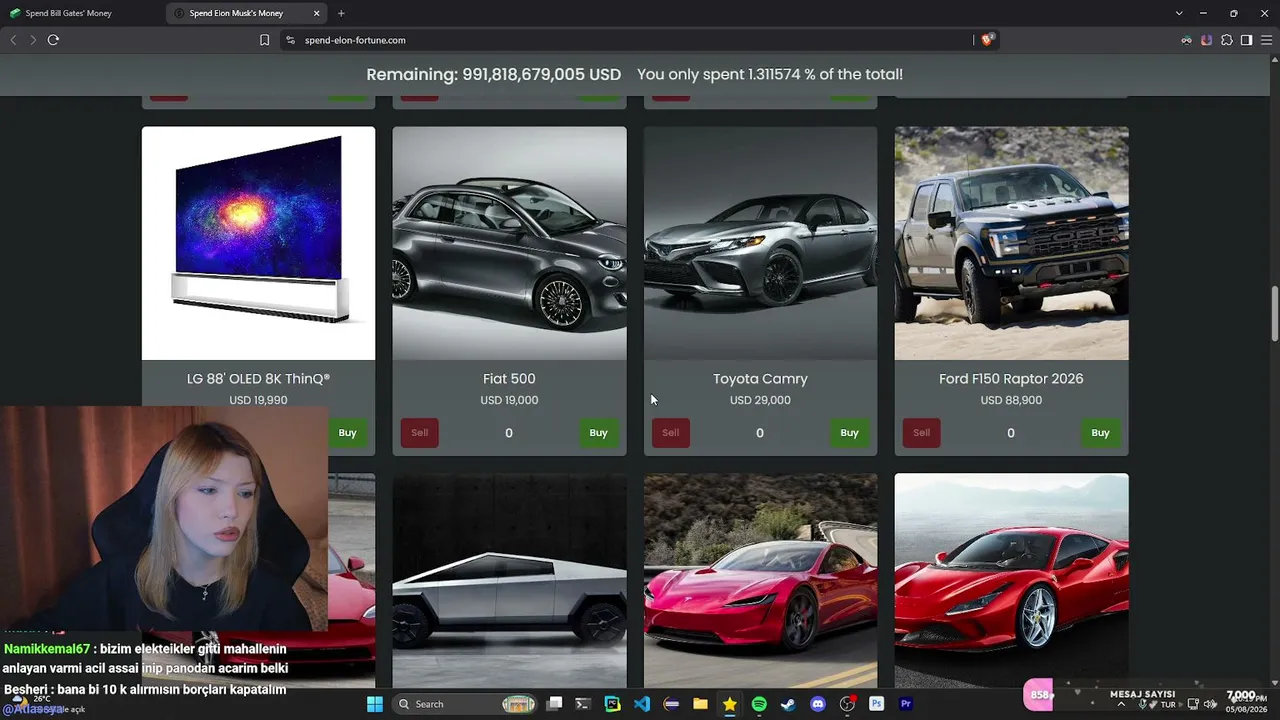Buy a Ford F150 Raptor 2026
The height and width of the screenshot is (720, 1280).
pos(1100,433)
